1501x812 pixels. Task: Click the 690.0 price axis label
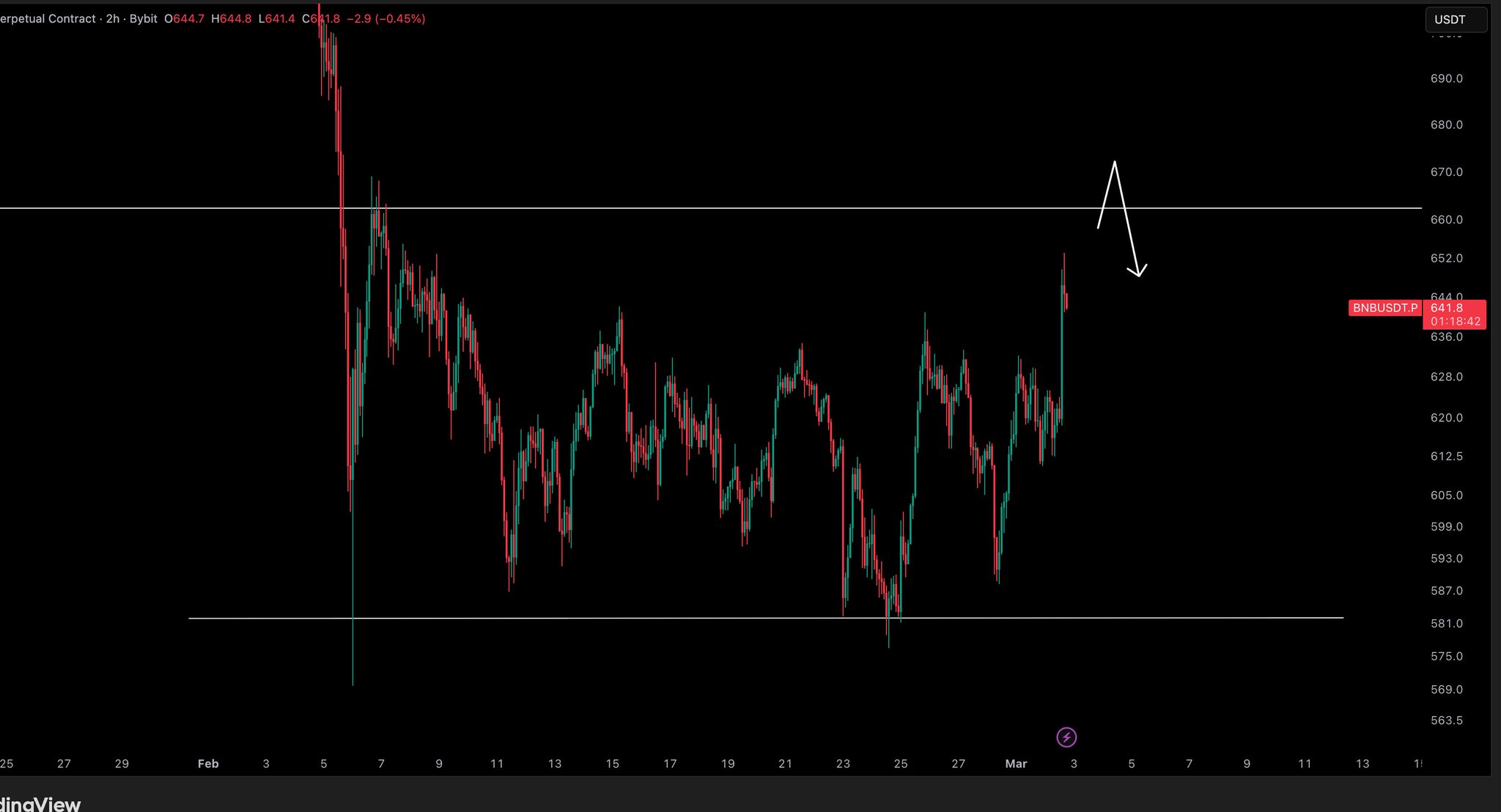pos(1446,78)
